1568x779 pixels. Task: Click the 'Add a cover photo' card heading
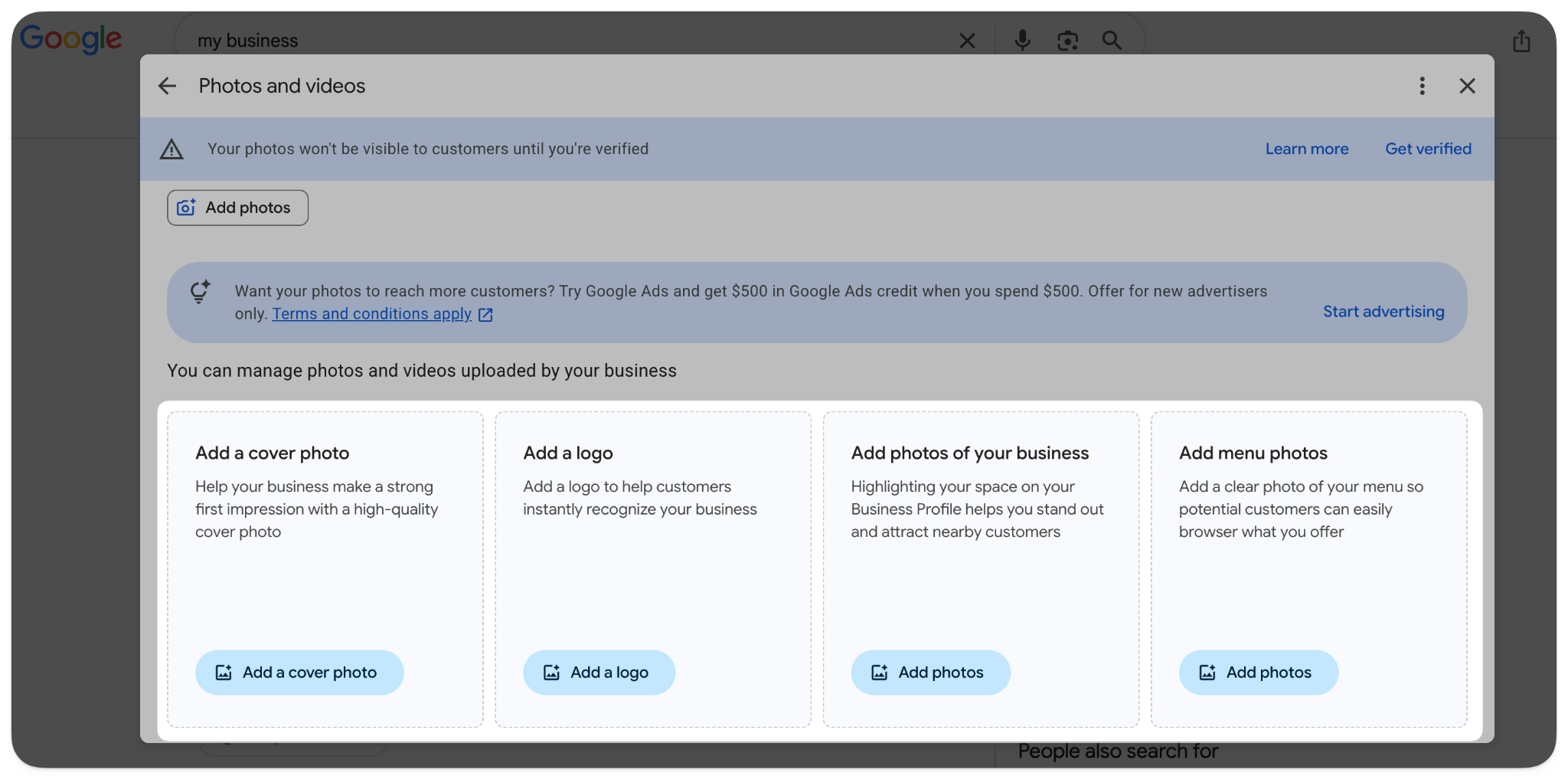pyautogui.click(x=272, y=453)
